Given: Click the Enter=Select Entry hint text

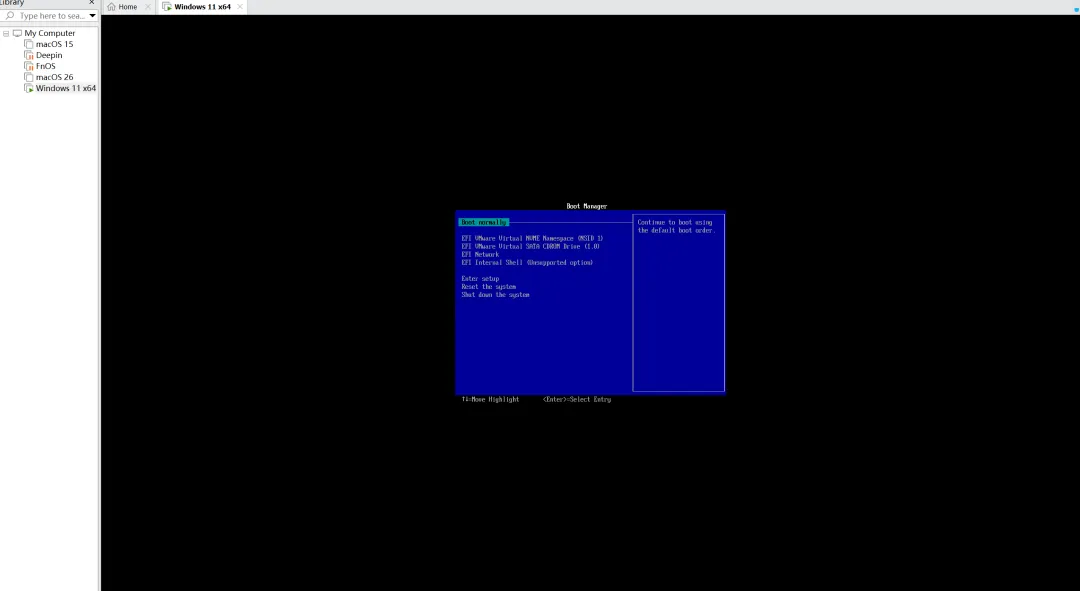Looking at the screenshot, I should coord(577,400).
